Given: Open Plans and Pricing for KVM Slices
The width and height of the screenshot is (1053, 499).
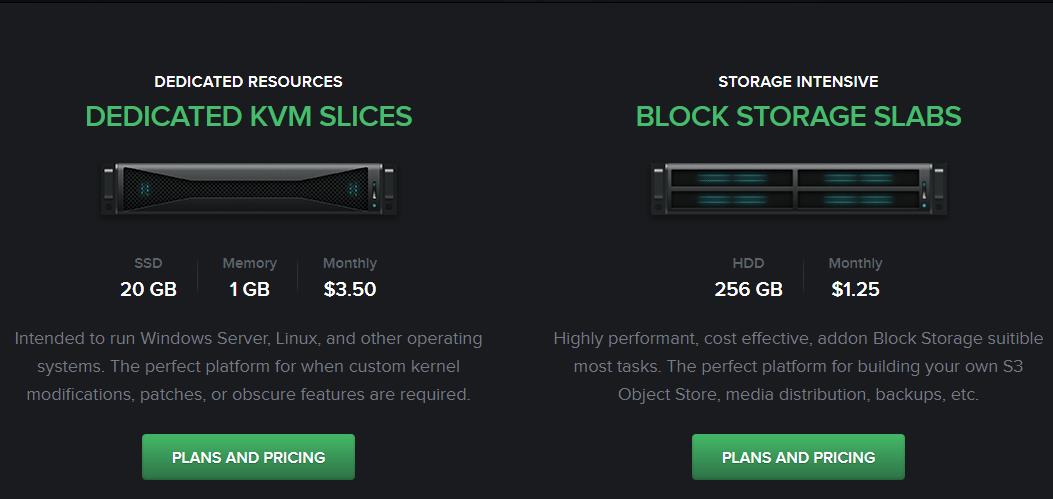Looking at the screenshot, I should (x=248, y=457).
